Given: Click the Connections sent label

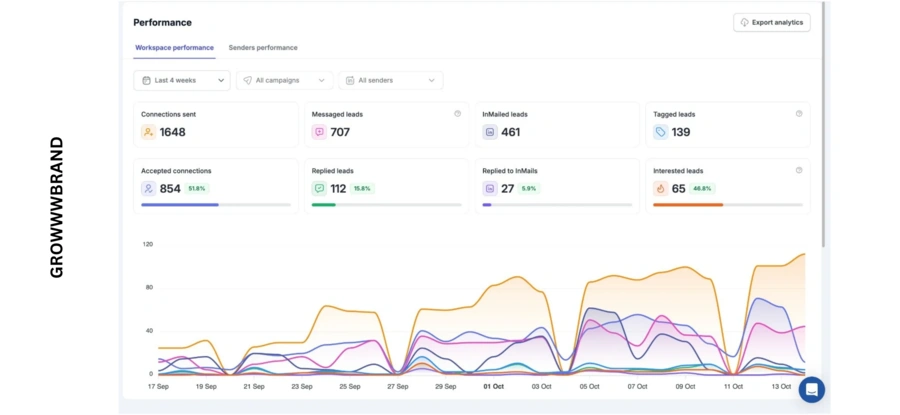Looking at the screenshot, I should point(168,114).
